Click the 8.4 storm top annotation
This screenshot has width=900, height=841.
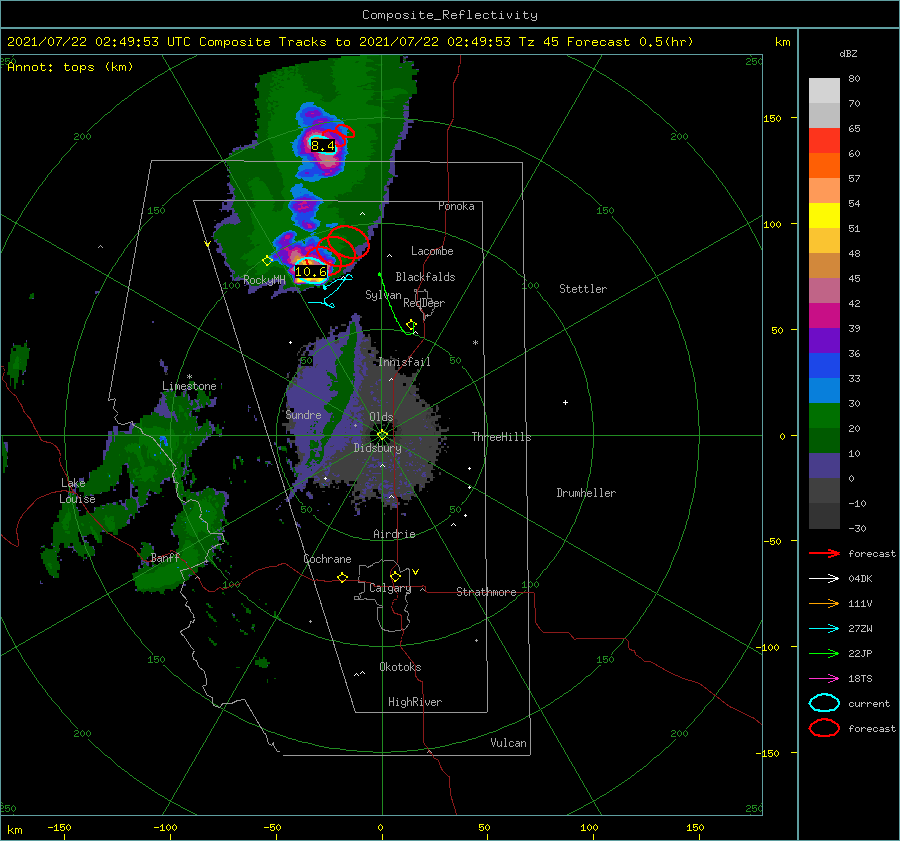click(x=323, y=146)
